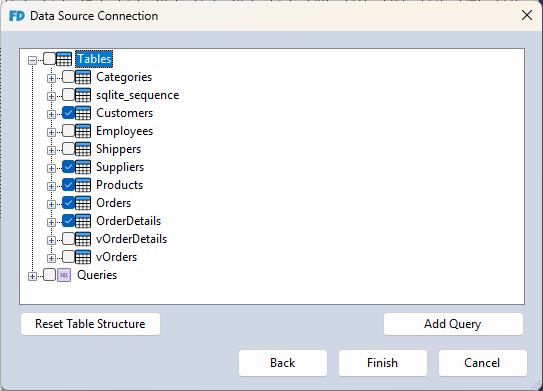
Task: Check the vOrderDetails checkbox
Action: click(x=68, y=239)
